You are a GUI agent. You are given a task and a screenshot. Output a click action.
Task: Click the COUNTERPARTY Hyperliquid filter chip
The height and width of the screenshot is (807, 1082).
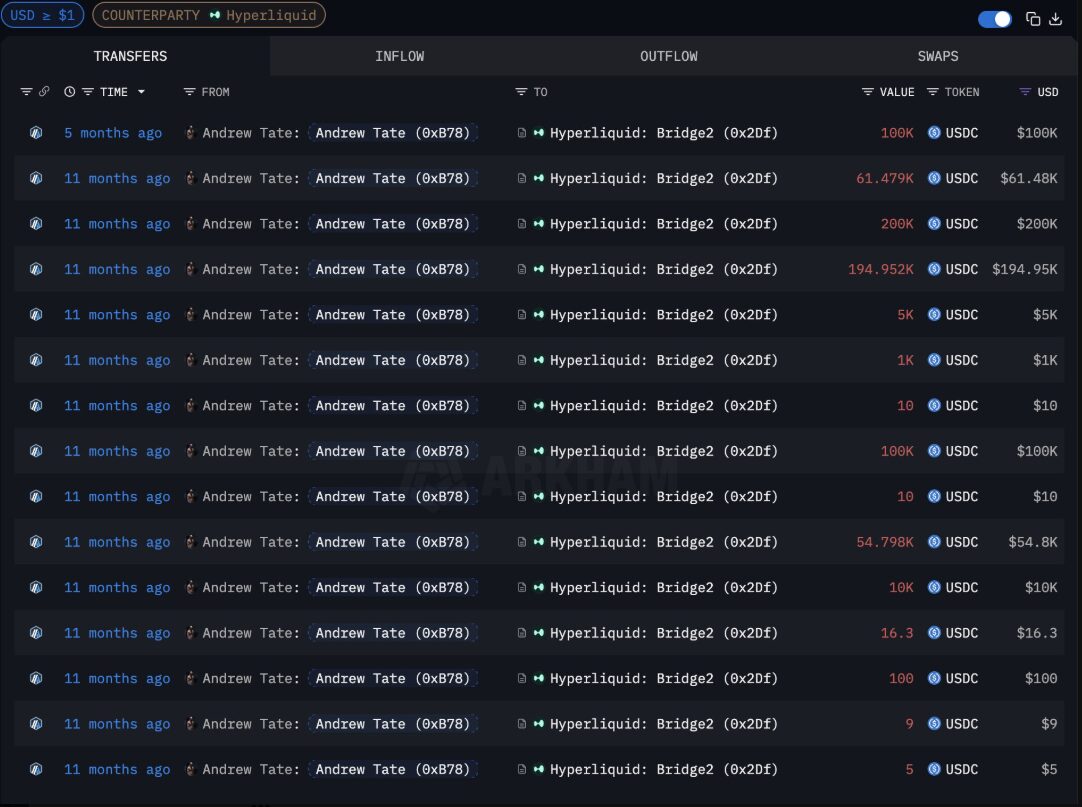(x=208, y=16)
